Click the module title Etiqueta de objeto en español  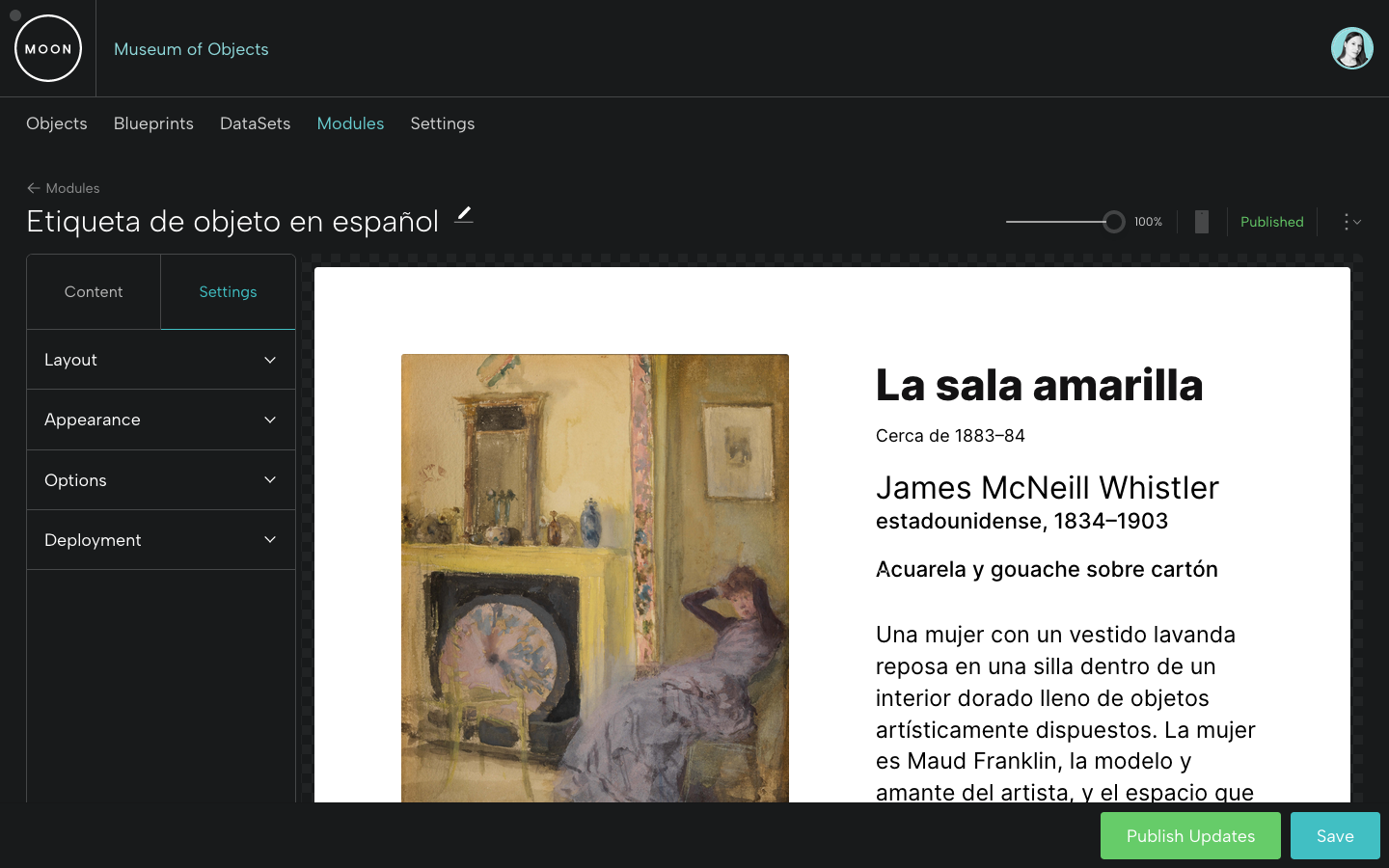click(232, 222)
